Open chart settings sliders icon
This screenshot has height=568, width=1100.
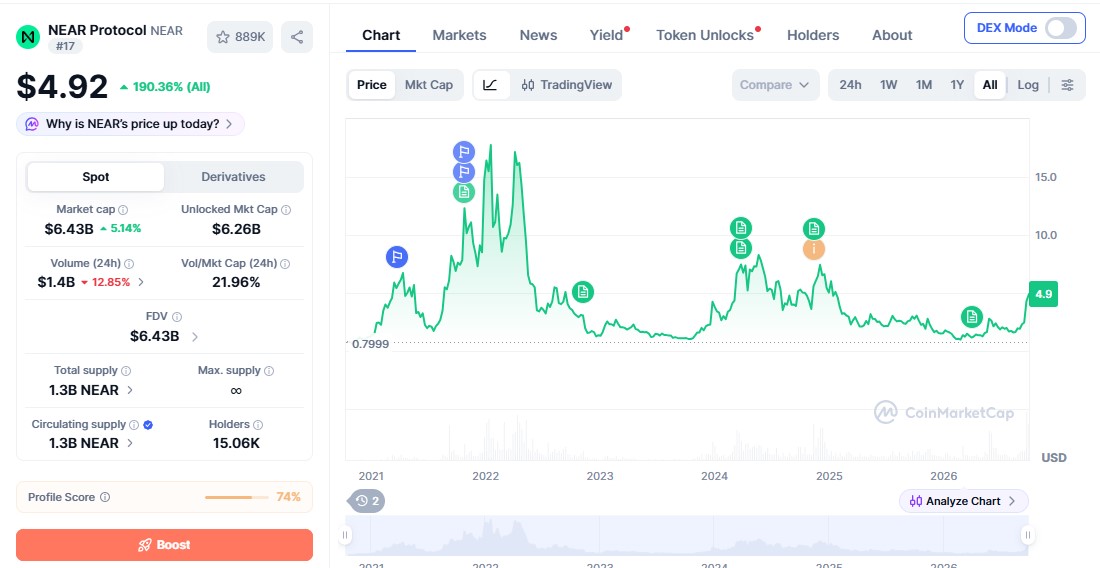coord(1067,85)
